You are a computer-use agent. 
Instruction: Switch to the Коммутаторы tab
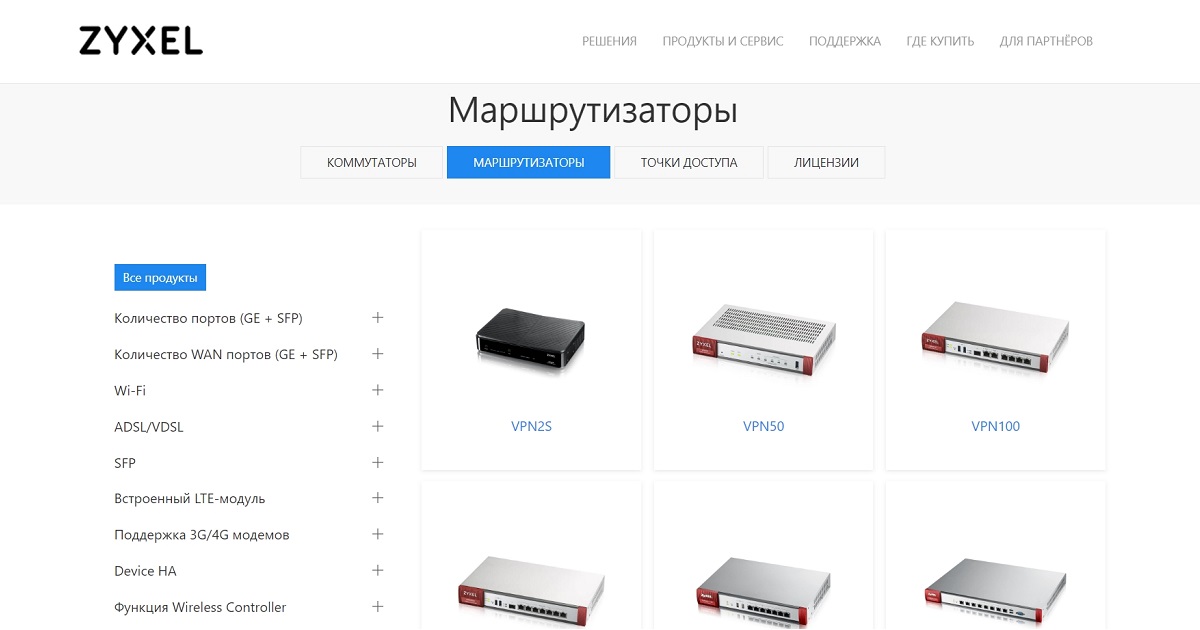(372, 162)
